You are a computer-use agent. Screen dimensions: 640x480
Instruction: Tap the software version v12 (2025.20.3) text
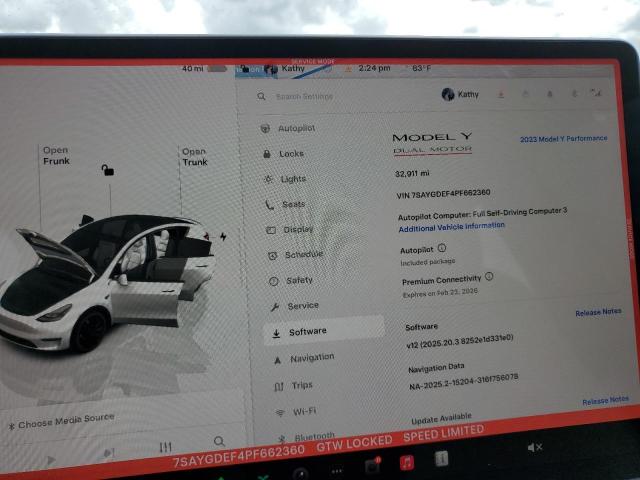pos(460,341)
